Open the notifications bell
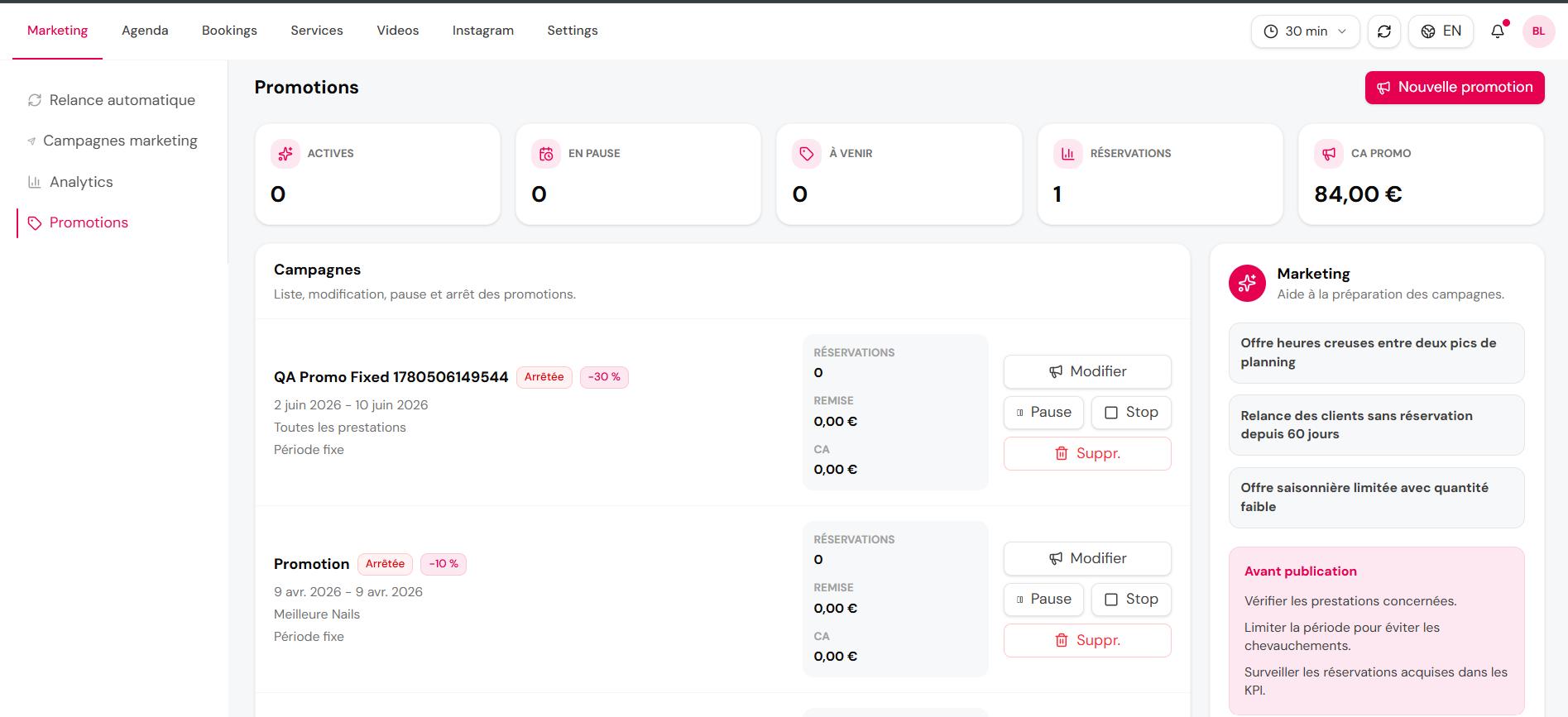Image resolution: width=1568 pixels, height=717 pixels. [x=1498, y=31]
